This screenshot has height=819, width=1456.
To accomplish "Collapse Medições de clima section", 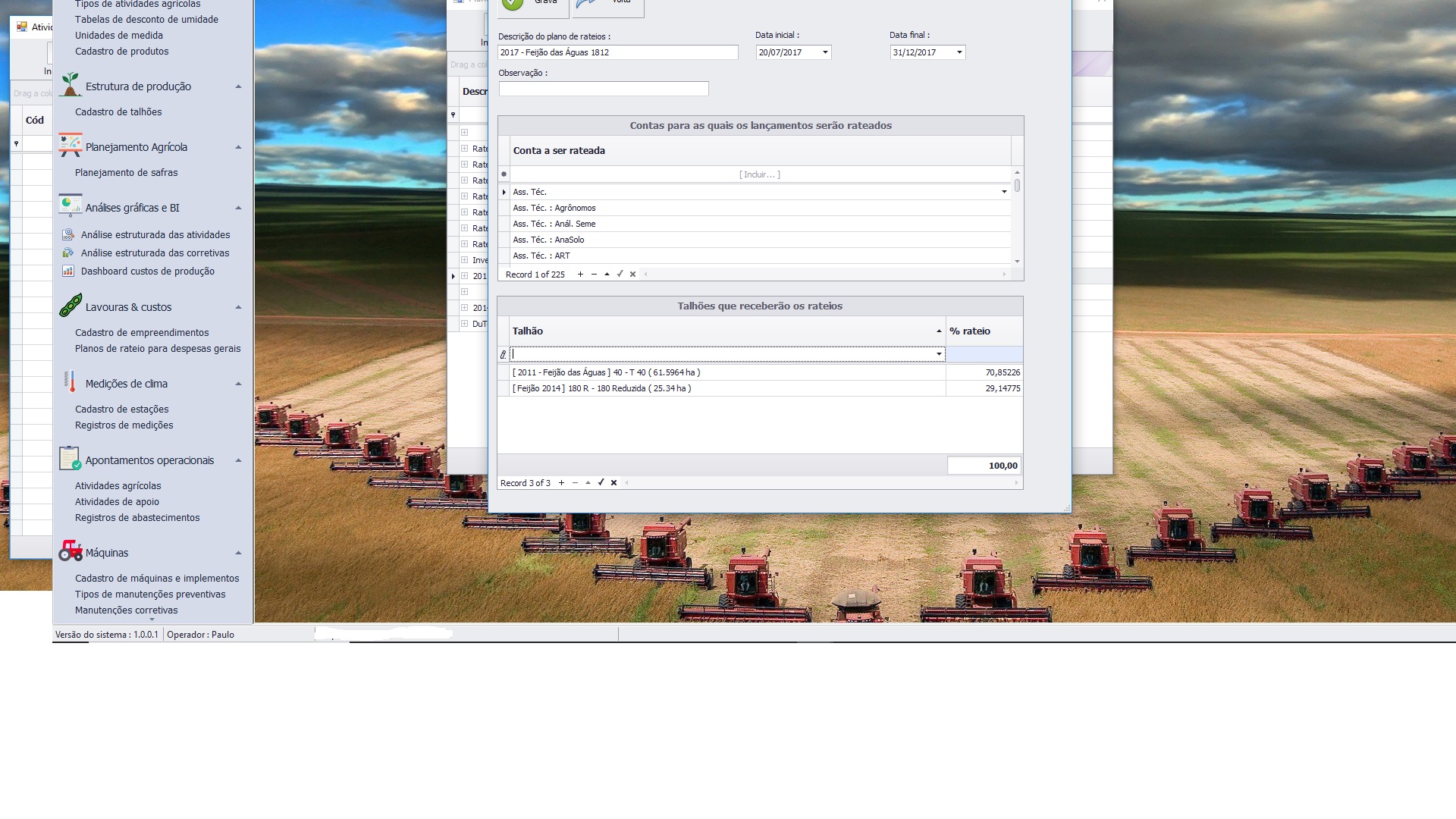I will click(238, 384).
